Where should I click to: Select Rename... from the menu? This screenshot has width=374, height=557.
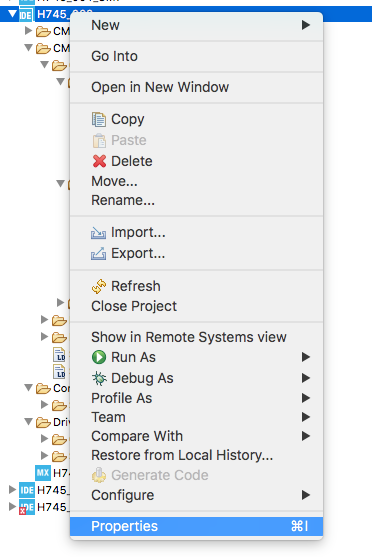[196, 200]
